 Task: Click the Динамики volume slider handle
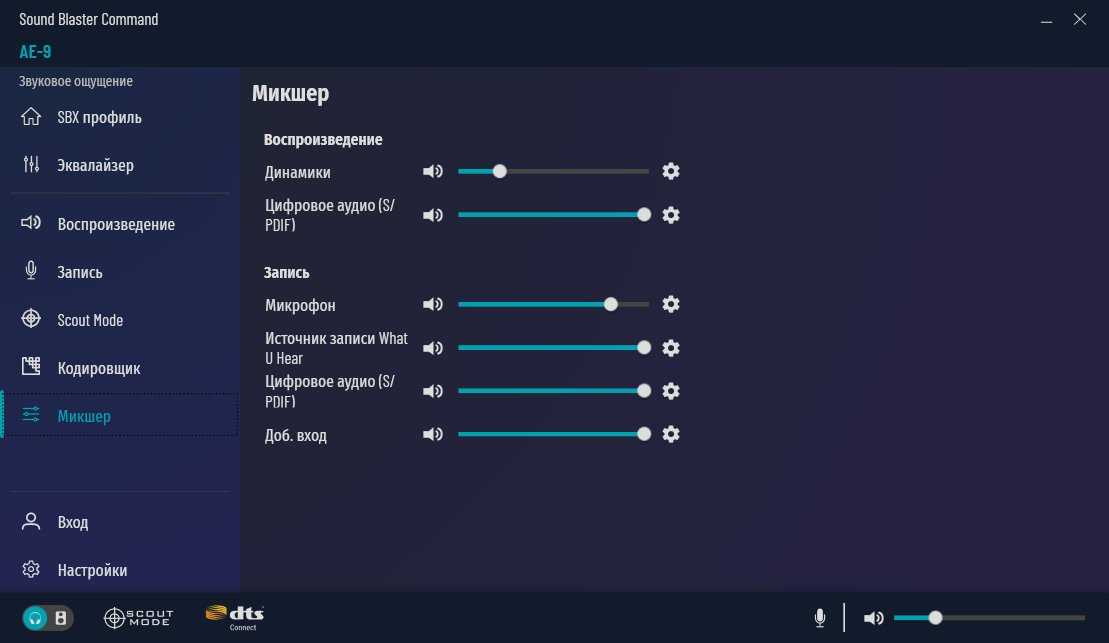tap(500, 171)
